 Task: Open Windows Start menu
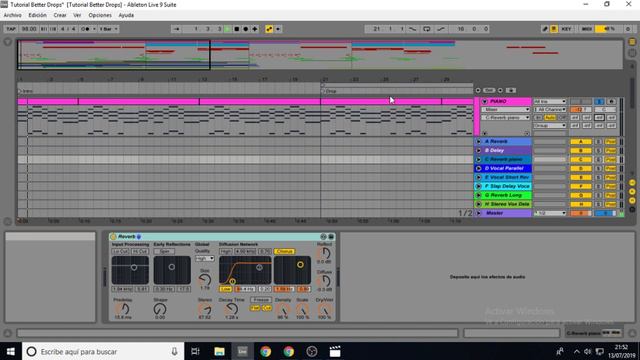point(11,351)
